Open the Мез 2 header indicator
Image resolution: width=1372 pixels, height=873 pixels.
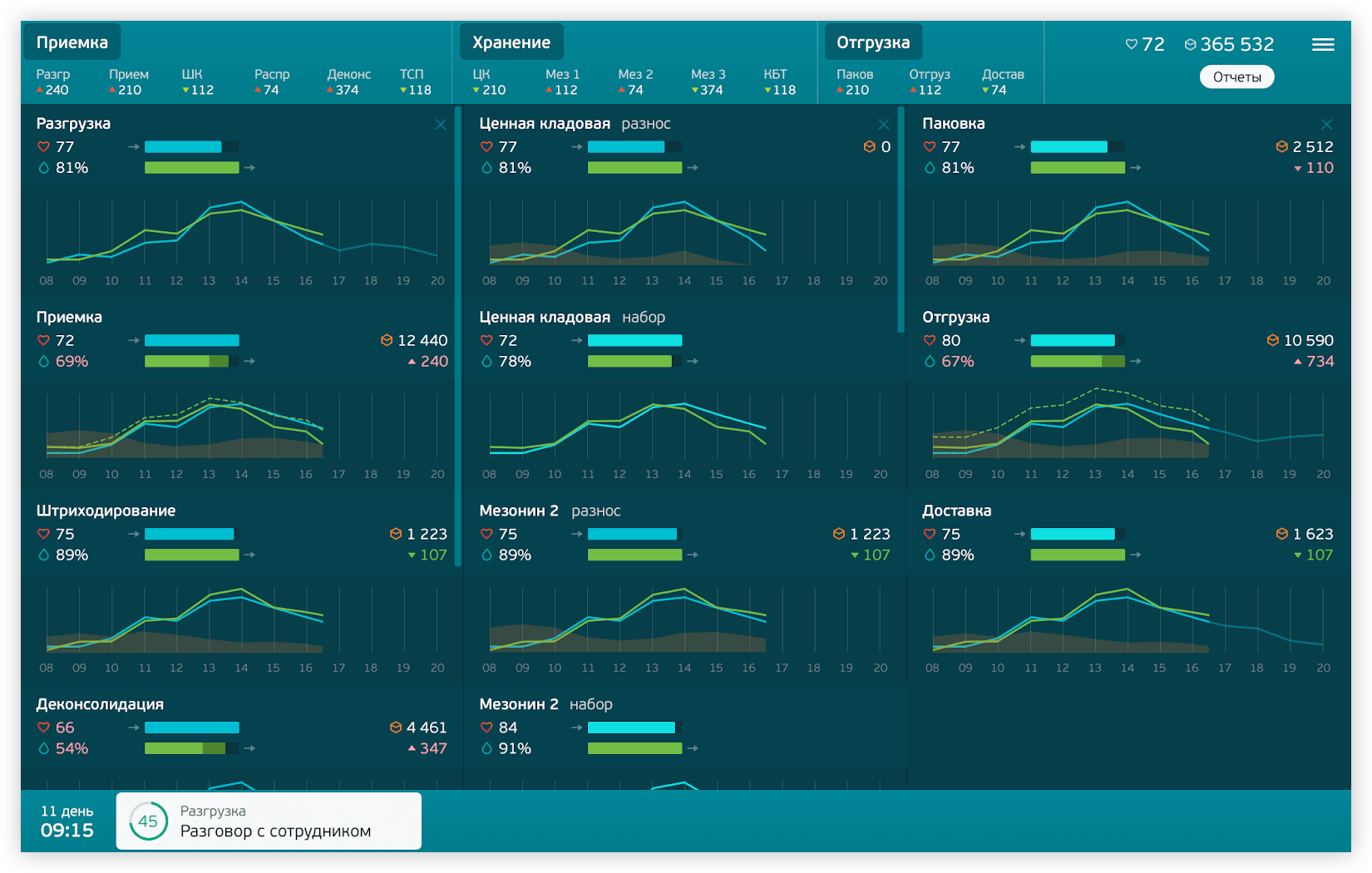click(635, 81)
